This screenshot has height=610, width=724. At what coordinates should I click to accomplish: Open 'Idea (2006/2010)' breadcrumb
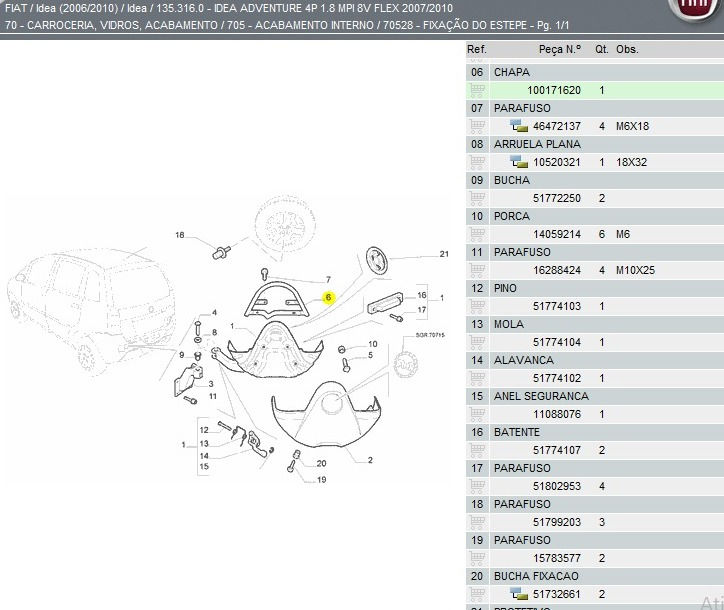[x=77, y=8]
